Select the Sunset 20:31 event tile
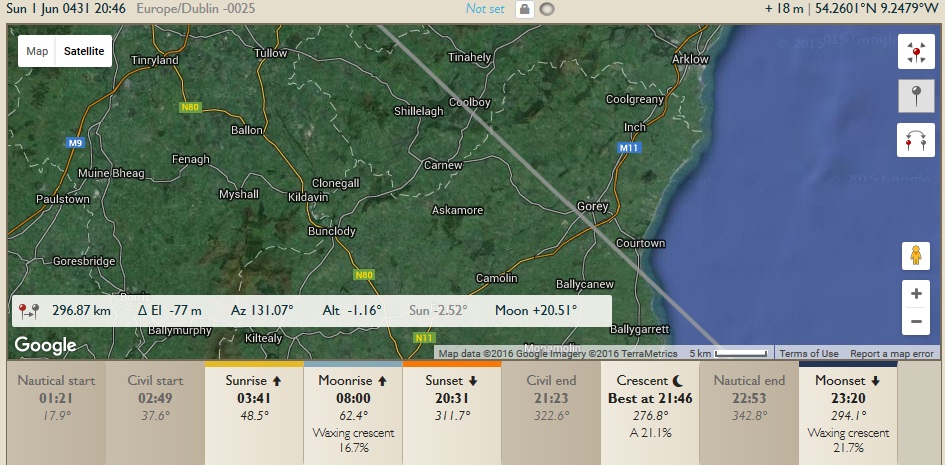The height and width of the screenshot is (465, 945). click(x=451, y=412)
